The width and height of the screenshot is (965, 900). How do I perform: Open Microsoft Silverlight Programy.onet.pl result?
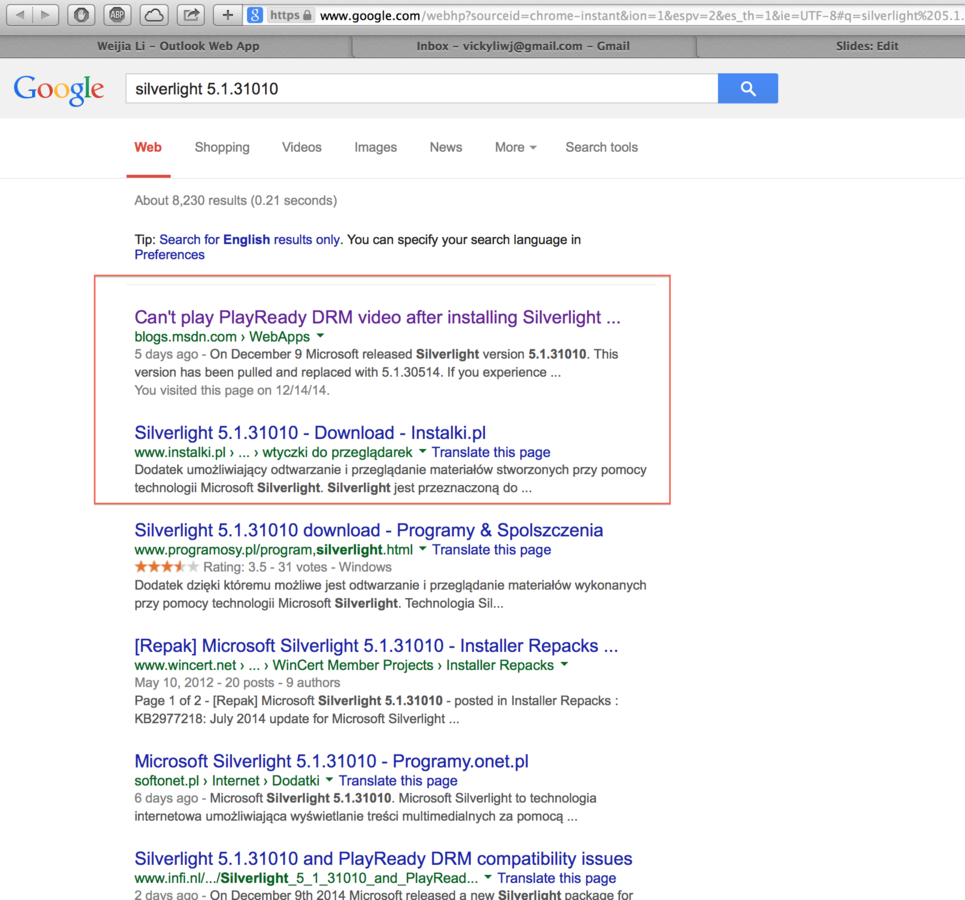331,761
